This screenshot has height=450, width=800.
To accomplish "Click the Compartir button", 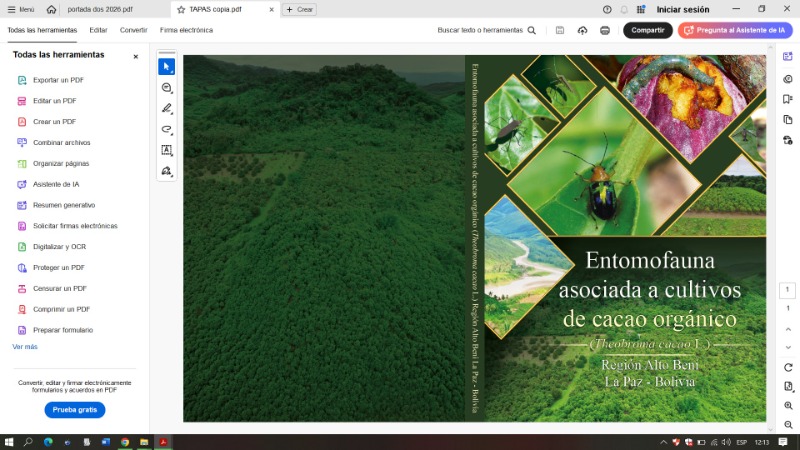I will click(x=647, y=30).
